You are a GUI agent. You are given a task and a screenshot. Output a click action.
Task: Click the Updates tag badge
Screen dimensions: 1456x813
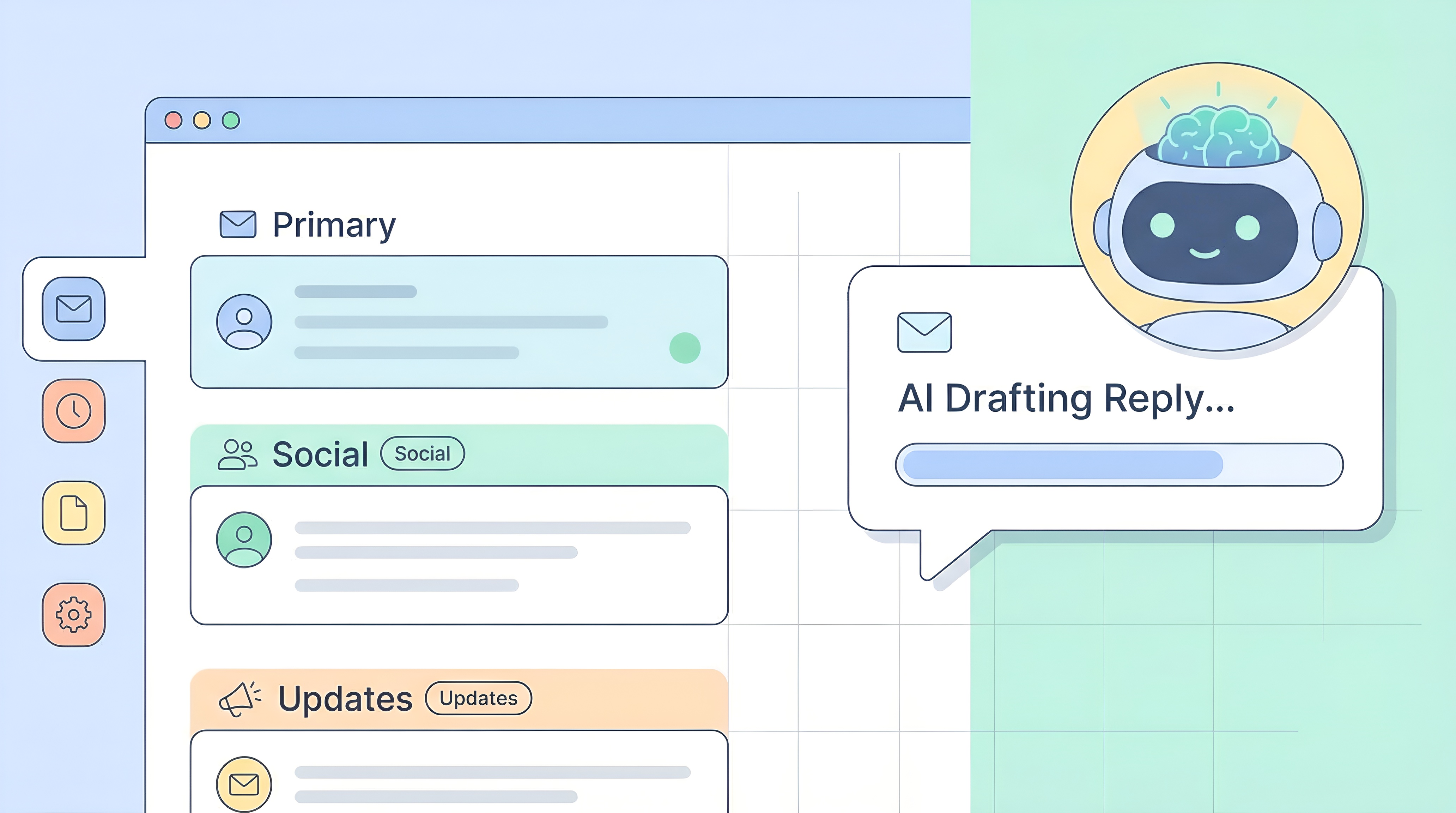478,698
